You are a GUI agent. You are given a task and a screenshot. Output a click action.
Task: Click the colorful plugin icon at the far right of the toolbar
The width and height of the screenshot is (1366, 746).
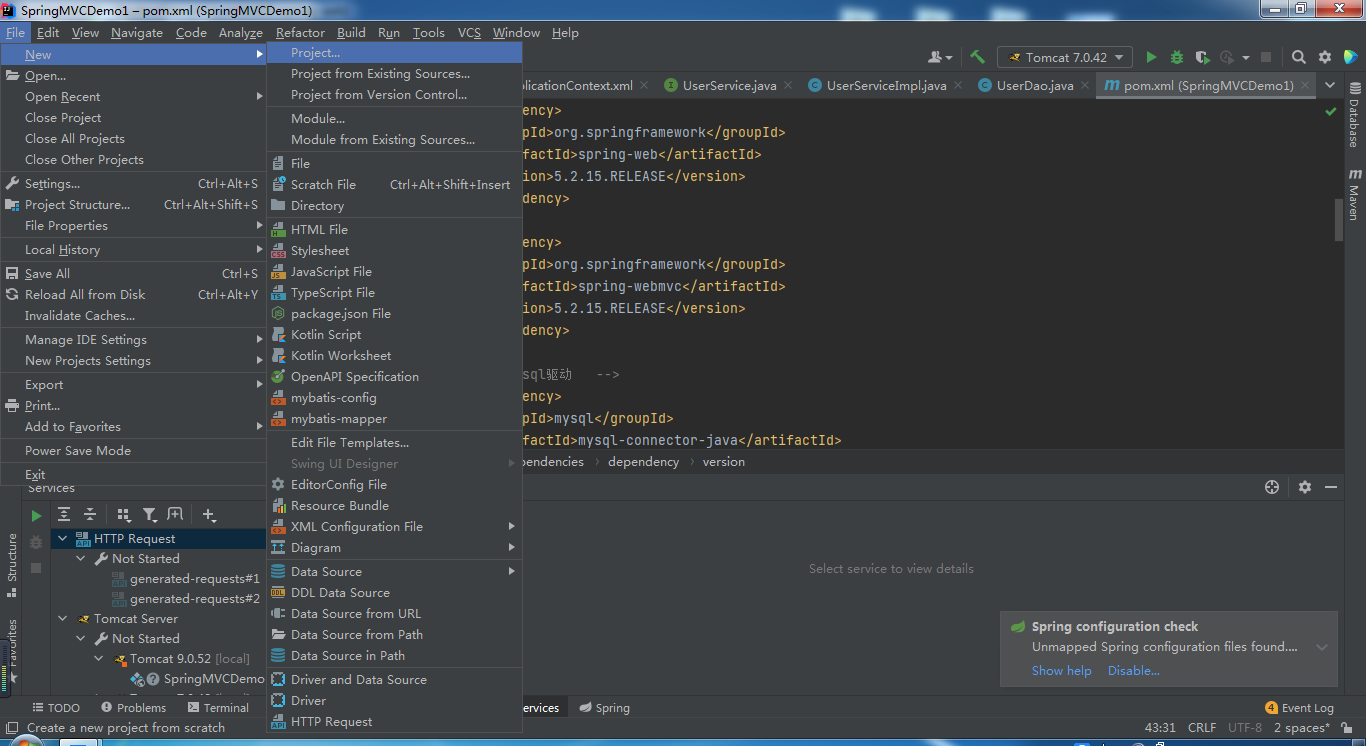point(1351,57)
